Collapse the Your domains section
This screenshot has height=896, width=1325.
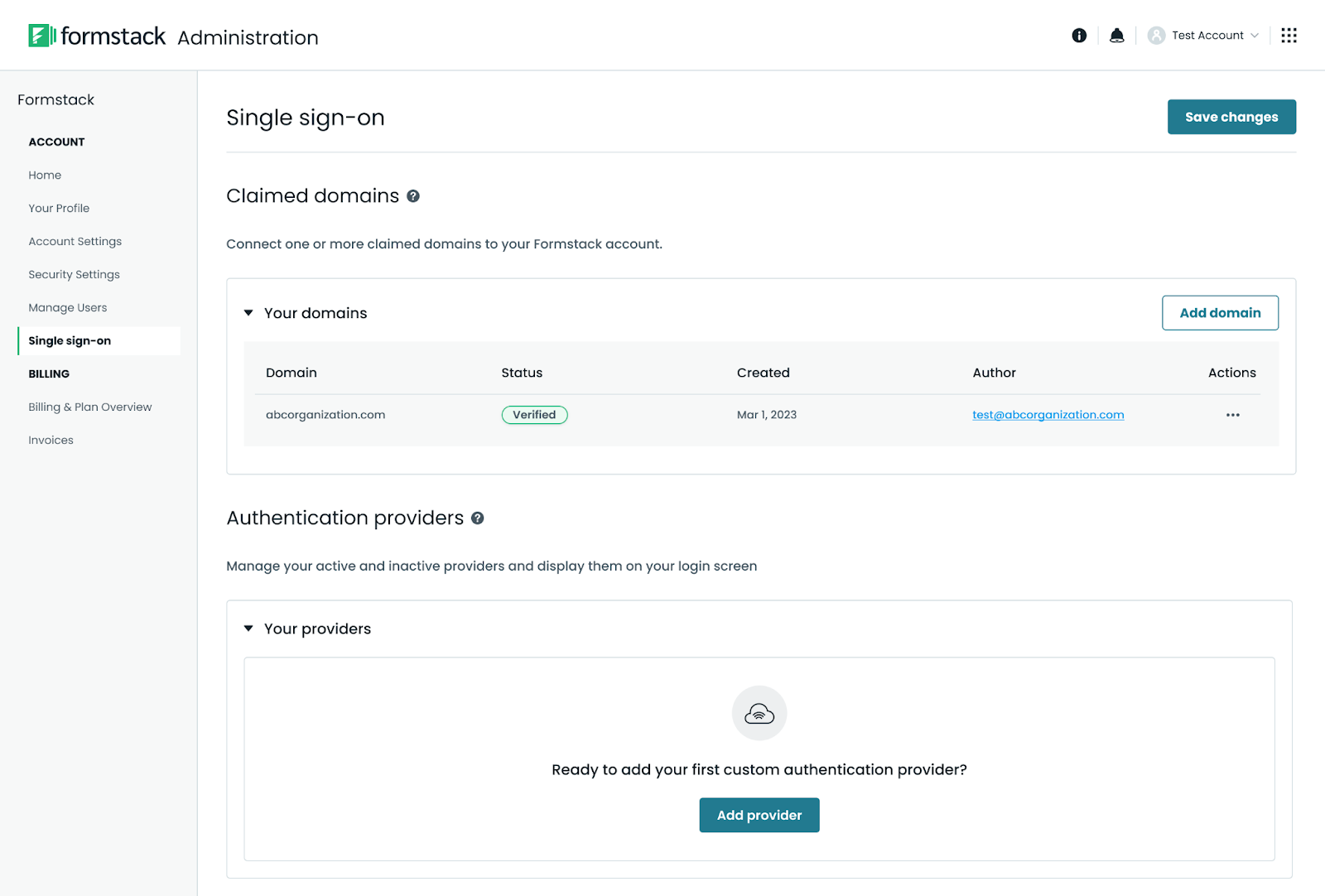[248, 313]
